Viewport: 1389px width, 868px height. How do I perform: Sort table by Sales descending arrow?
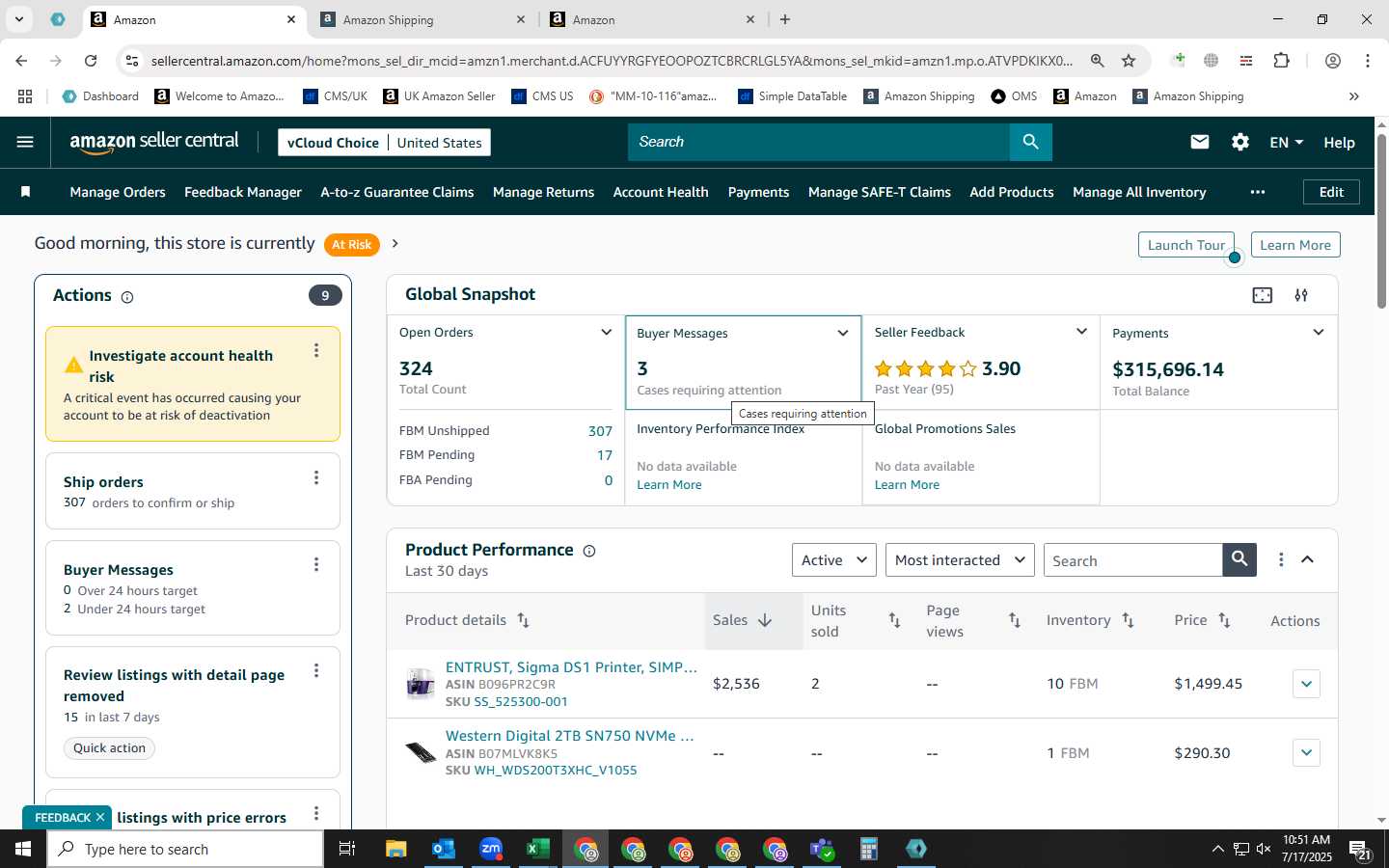click(765, 620)
